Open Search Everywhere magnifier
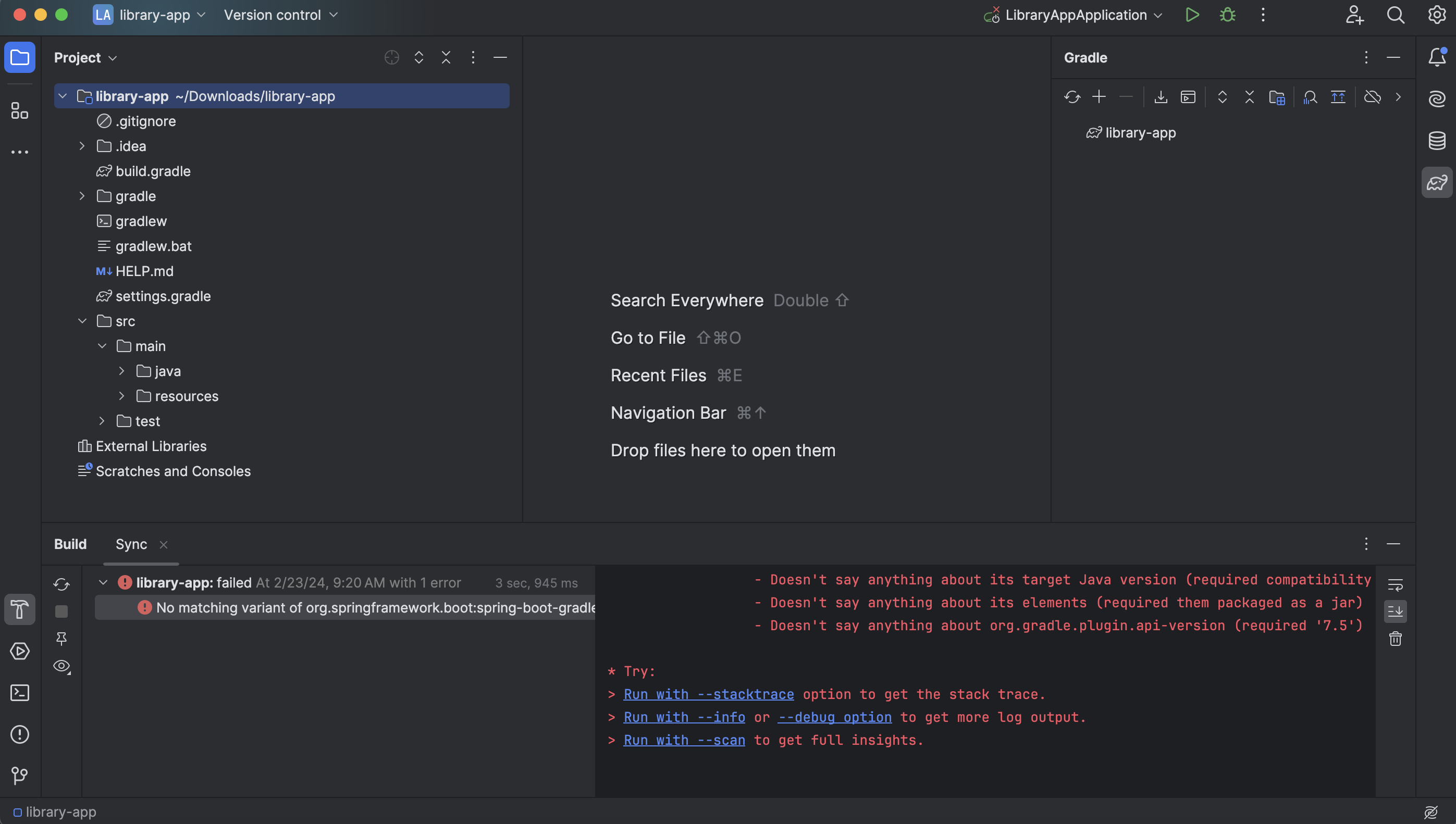 (1396, 15)
